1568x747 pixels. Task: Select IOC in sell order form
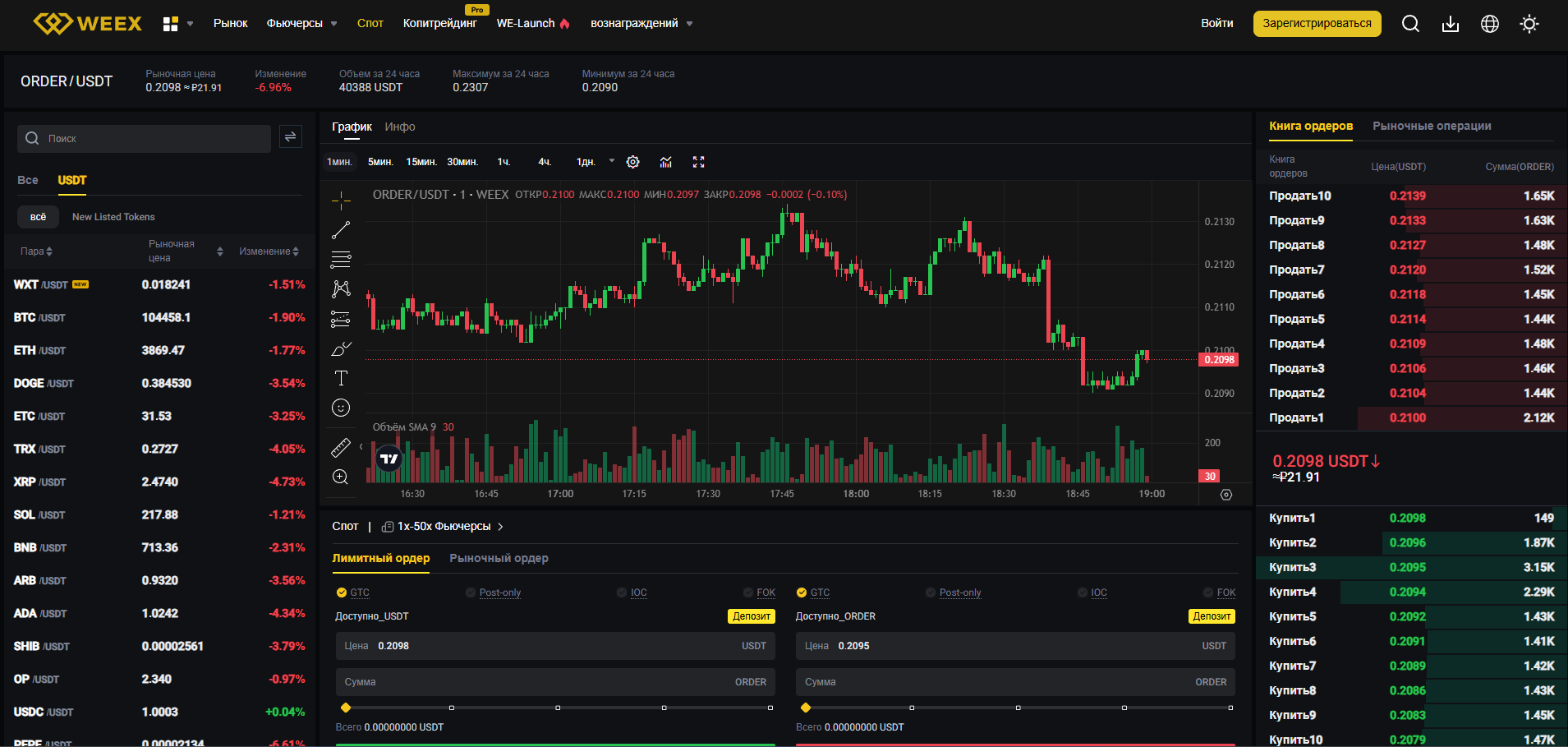pyautogui.click(x=1092, y=593)
